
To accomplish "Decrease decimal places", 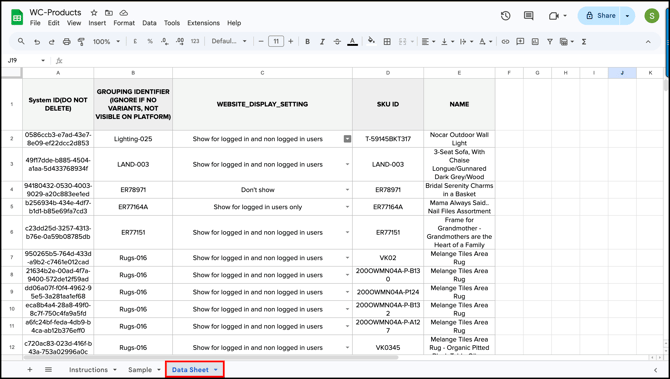I will click(165, 41).
